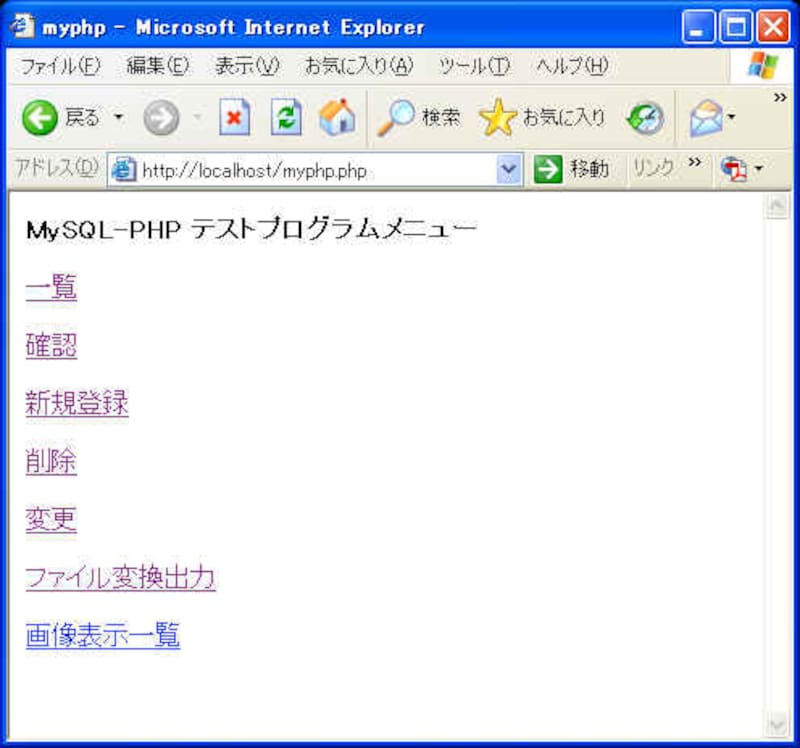This screenshot has width=800, height=748.
Task: Open the 一覧 link
Action: (52, 287)
